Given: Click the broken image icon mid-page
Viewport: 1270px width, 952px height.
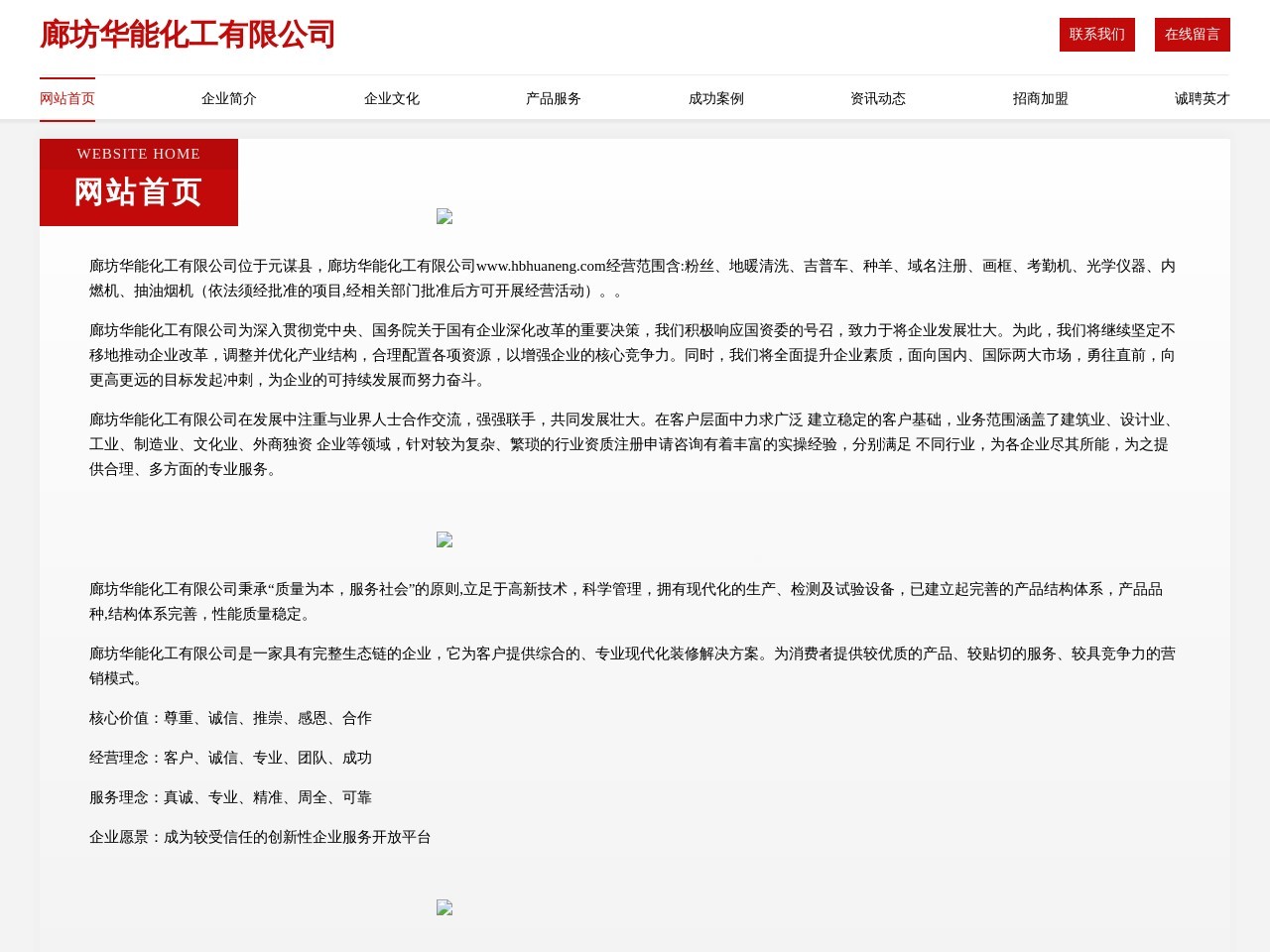Looking at the screenshot, I should click(444, 540).
